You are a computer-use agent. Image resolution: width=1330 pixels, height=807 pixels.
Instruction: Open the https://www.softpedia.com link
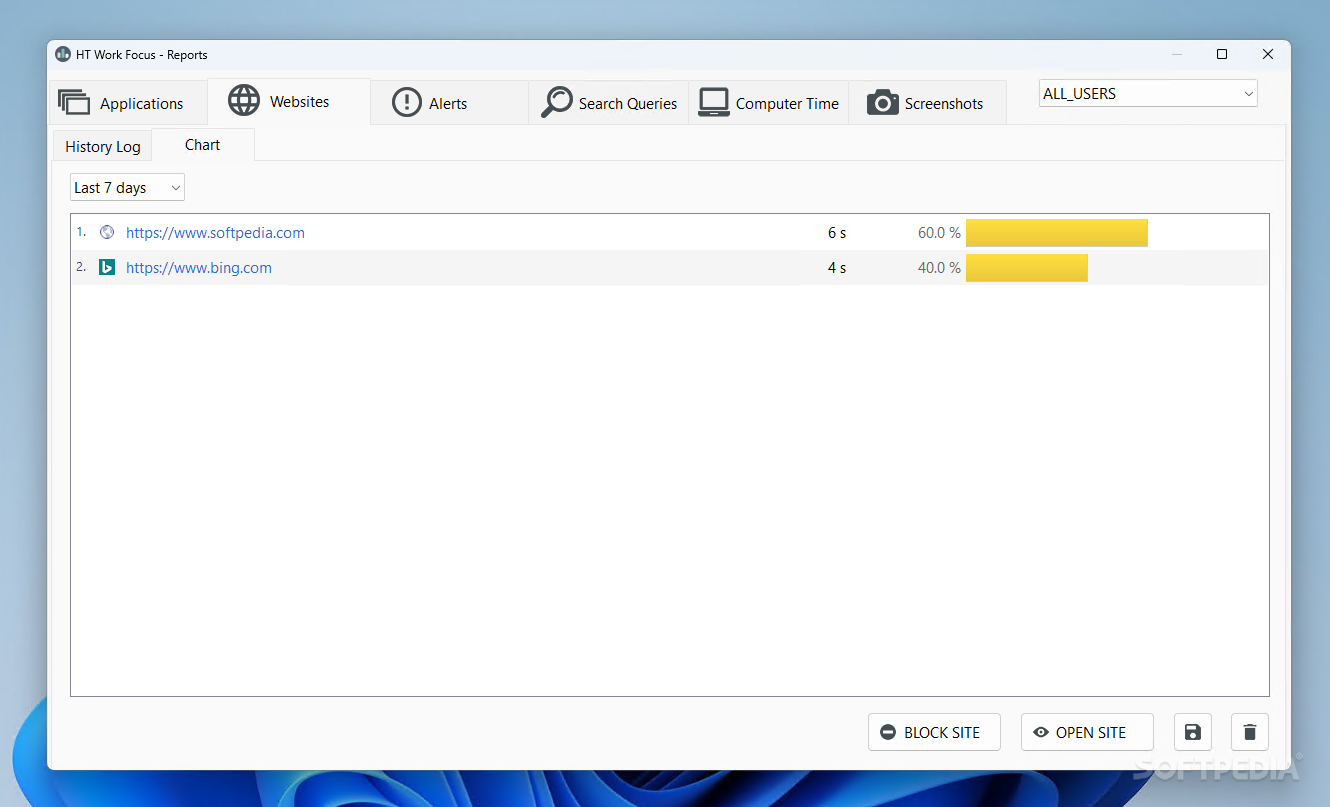click(x=215, y=233)
